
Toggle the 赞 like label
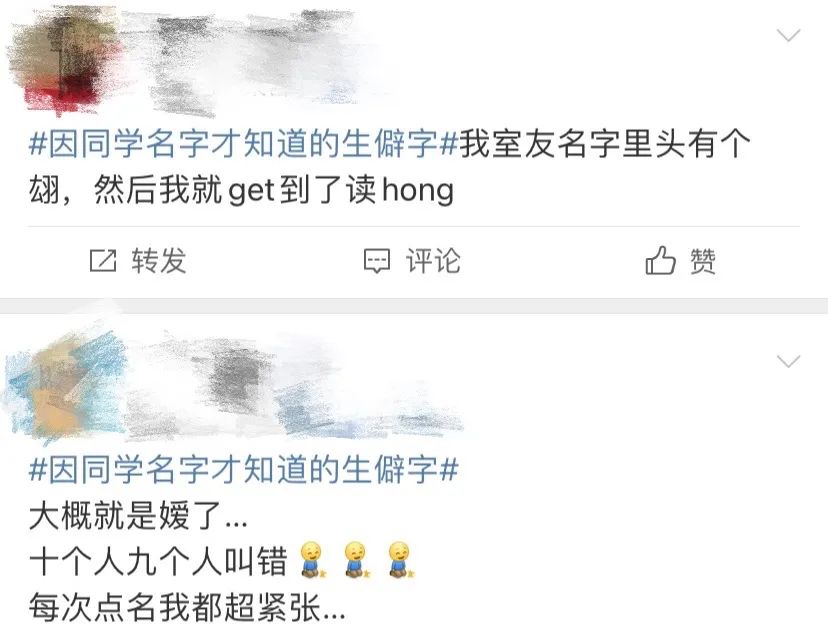(x=703, y=260)
